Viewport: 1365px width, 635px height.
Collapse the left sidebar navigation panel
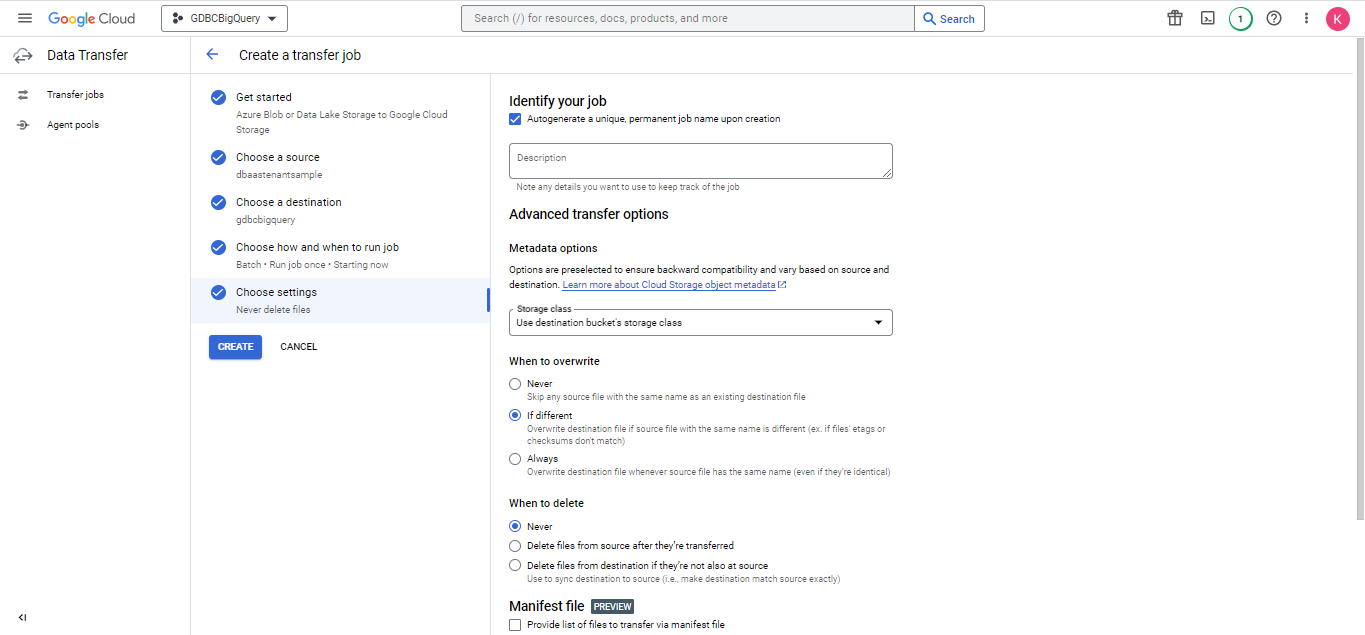pyautogui.click(x=22, y=617)
